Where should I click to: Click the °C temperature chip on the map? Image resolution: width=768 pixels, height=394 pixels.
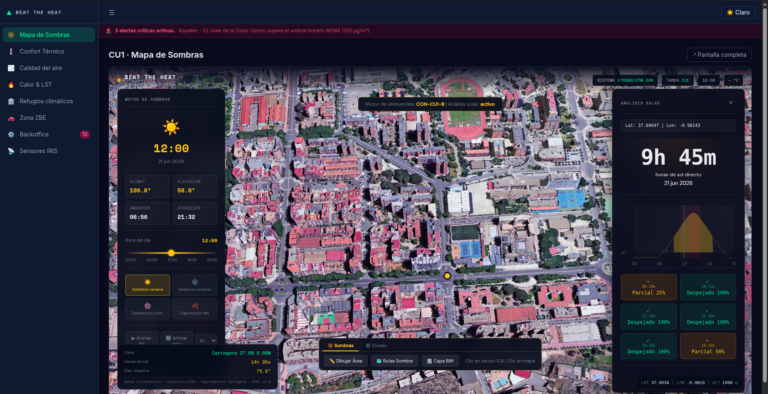733,80
